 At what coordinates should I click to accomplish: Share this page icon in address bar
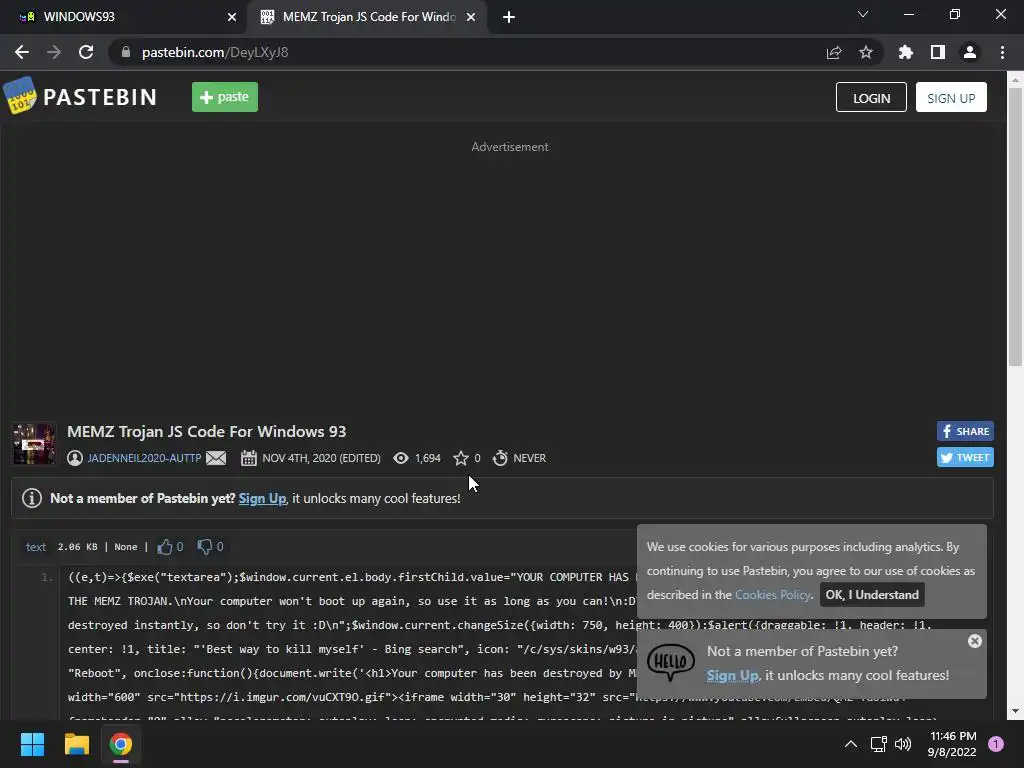834,52
